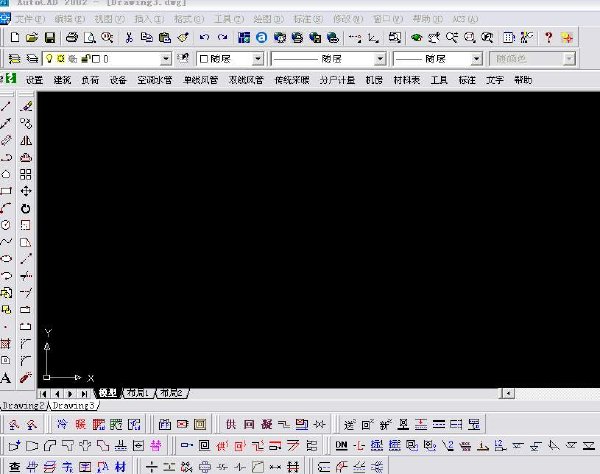This screenshot has width=600, height=474.
Task: Toggle layer 0 lock icon
Action: [x=85, y=59]
